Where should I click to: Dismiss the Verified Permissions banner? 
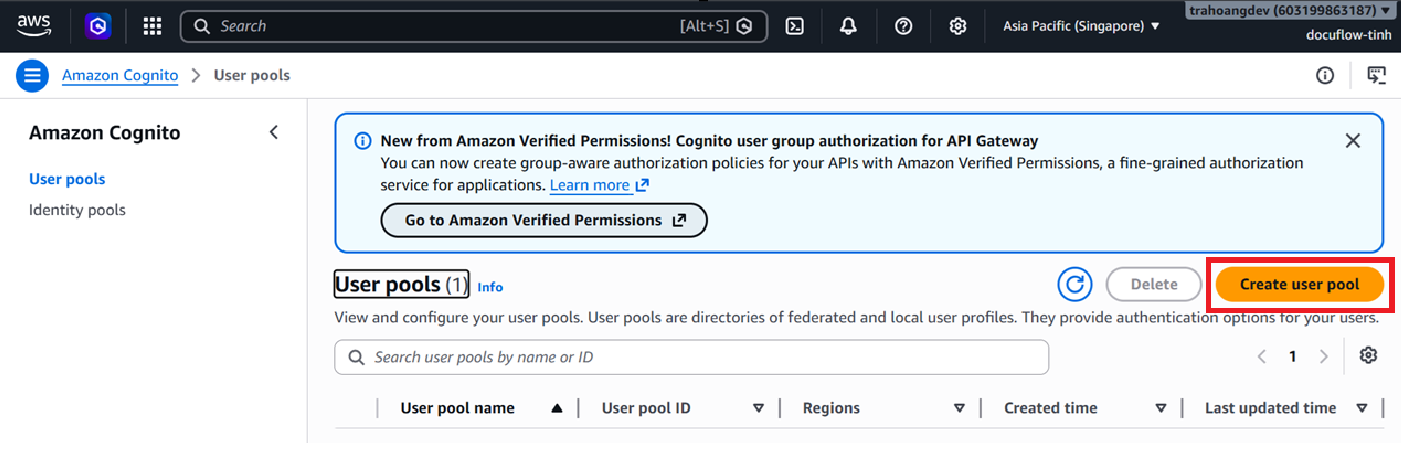tap(1353, 141)
